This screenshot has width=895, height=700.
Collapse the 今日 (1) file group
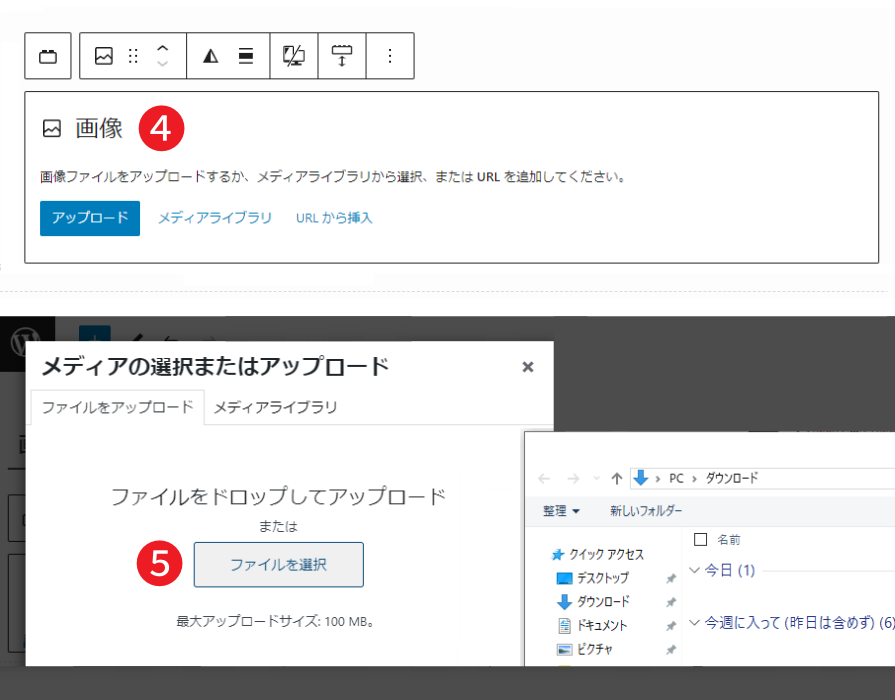tap(696, 570)
